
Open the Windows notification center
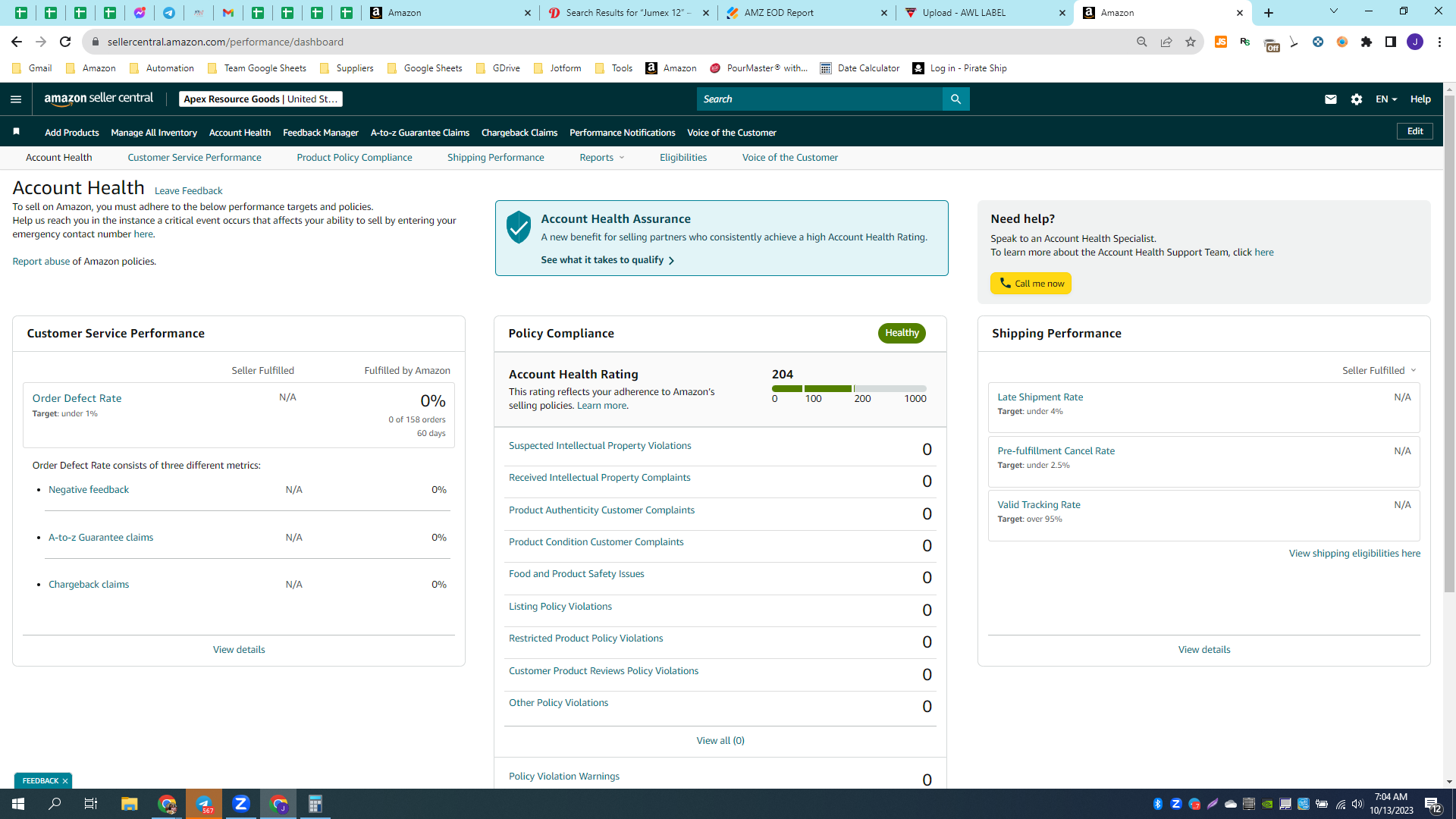pos(1432,804)
